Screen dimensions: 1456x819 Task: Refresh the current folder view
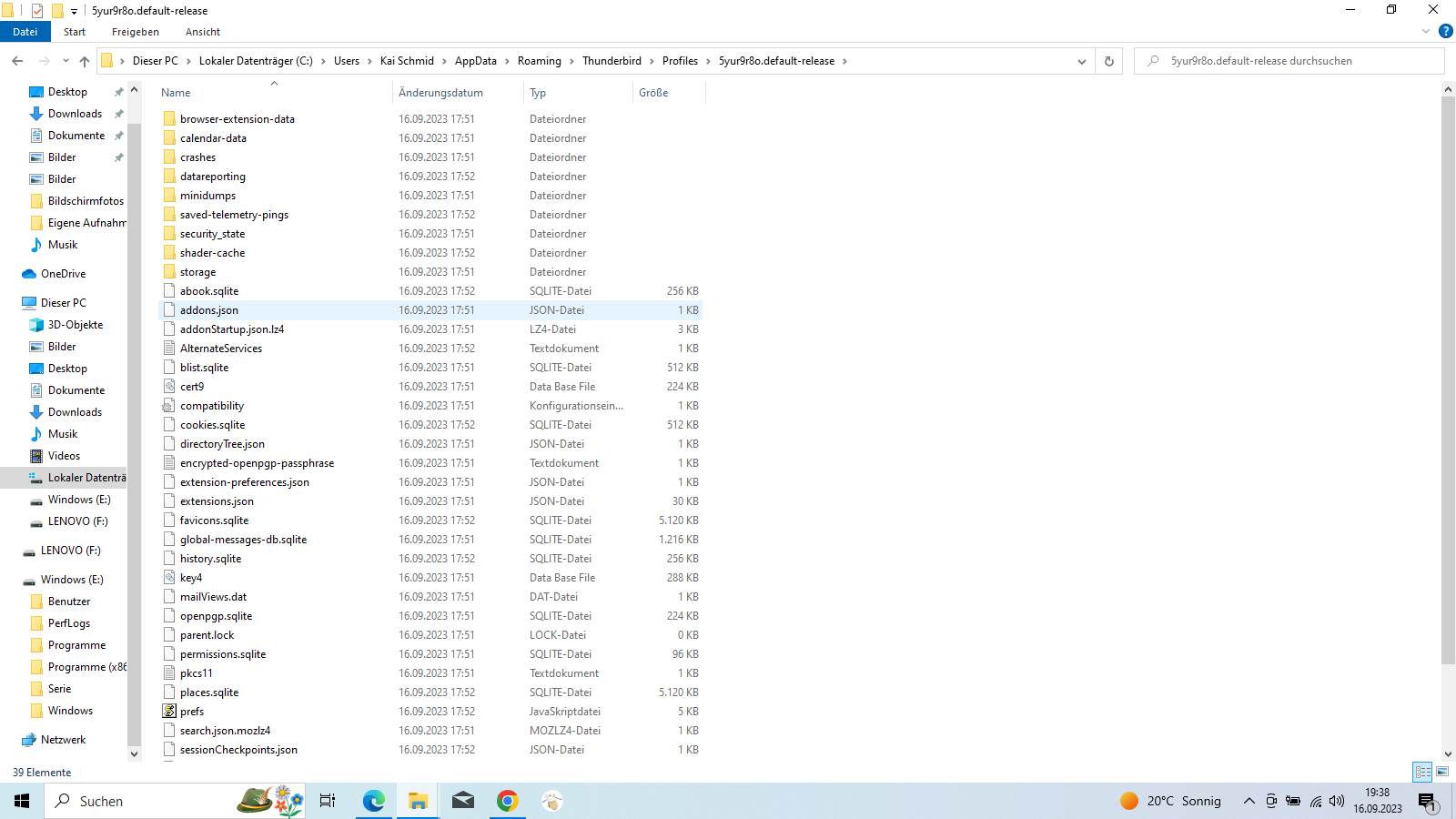1108,61
